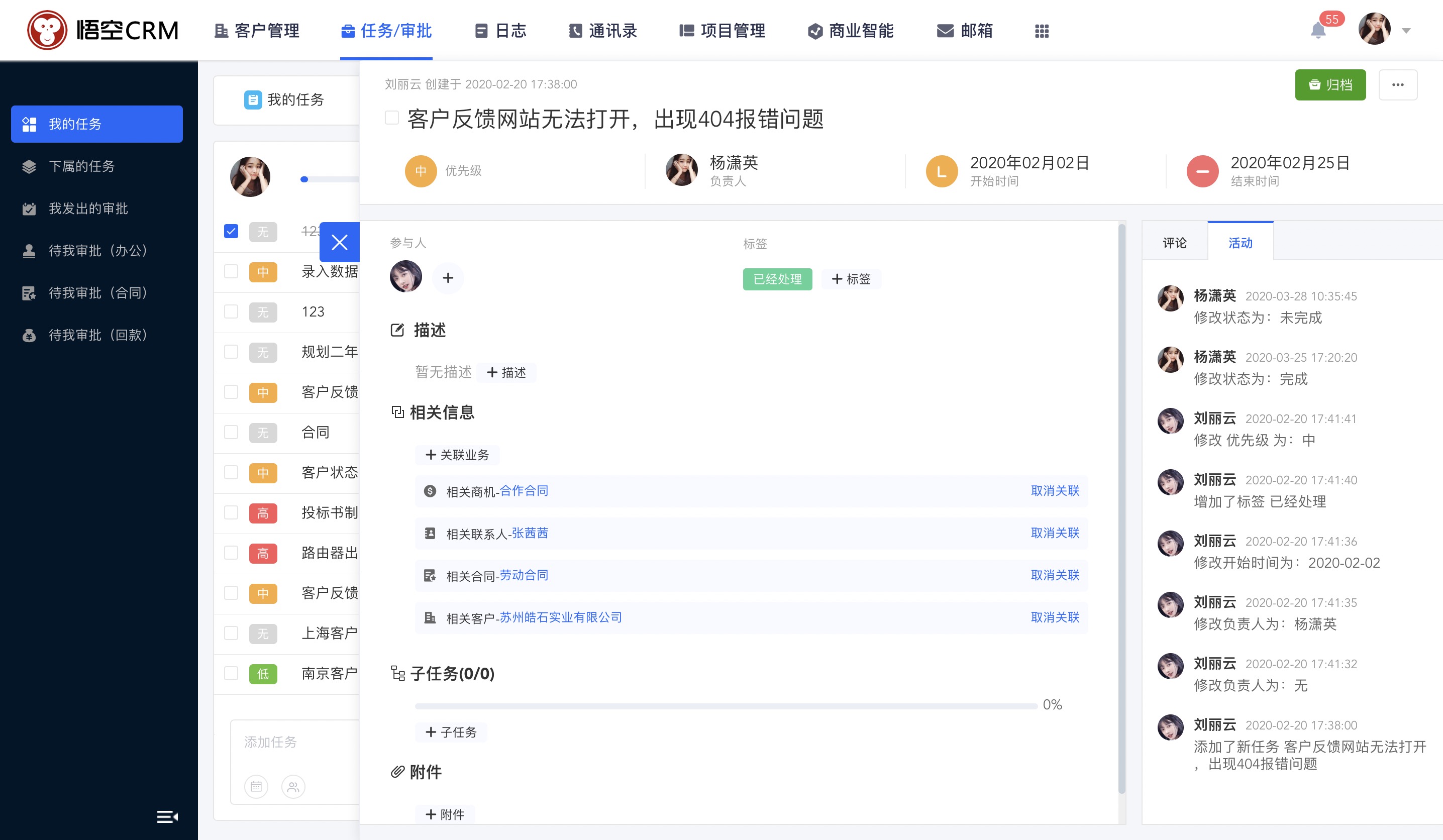Check the 123 task checkbox
This screenshot has height=840, width=1443.
coord(231,311)
